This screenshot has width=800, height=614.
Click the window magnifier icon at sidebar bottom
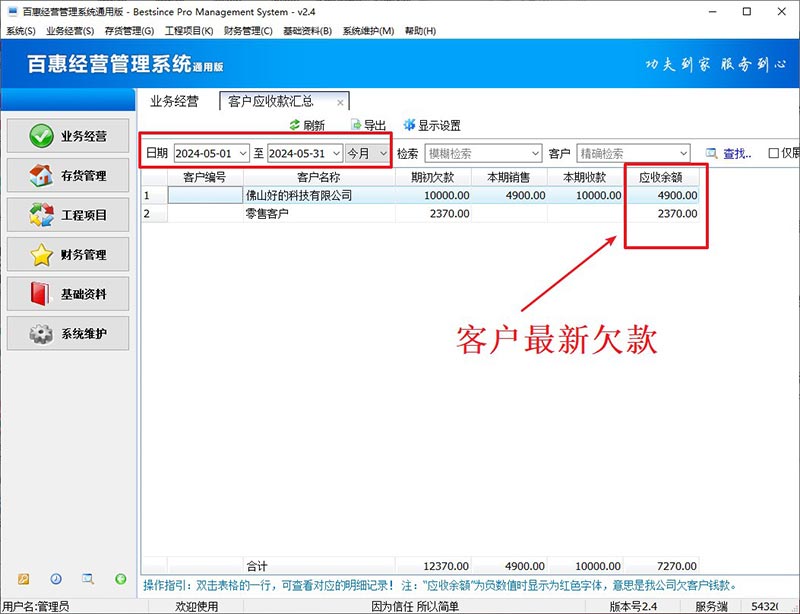point(88,579)
